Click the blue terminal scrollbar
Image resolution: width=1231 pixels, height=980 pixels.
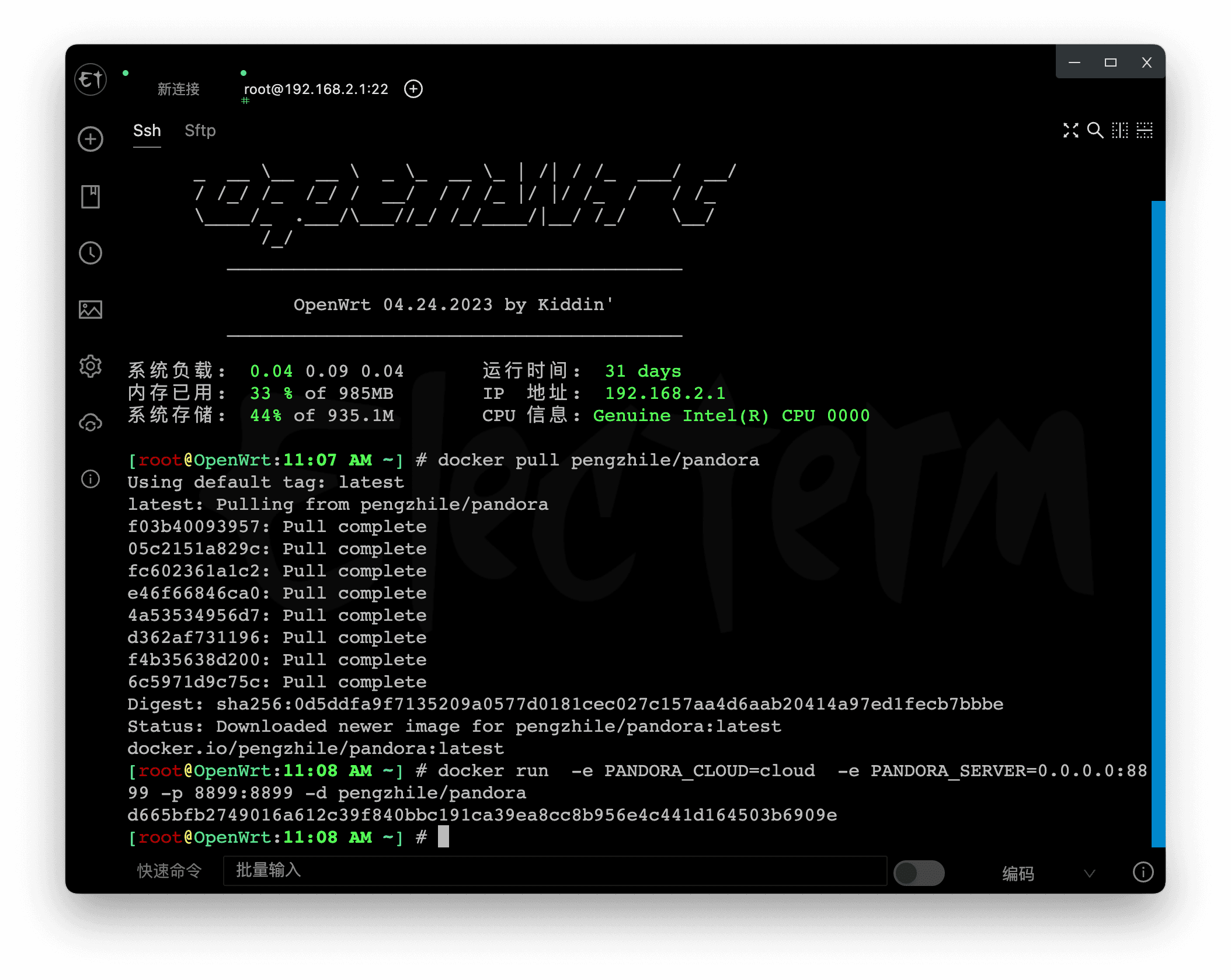(x=1158, y=523)
